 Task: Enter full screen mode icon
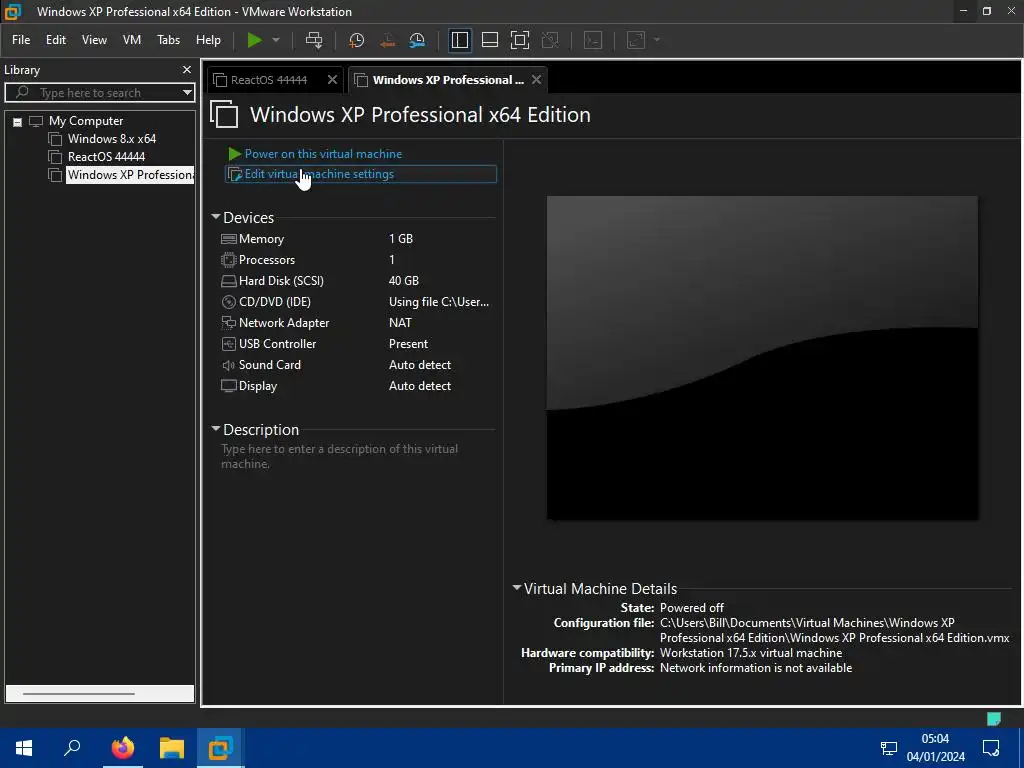tap(520, 40)
